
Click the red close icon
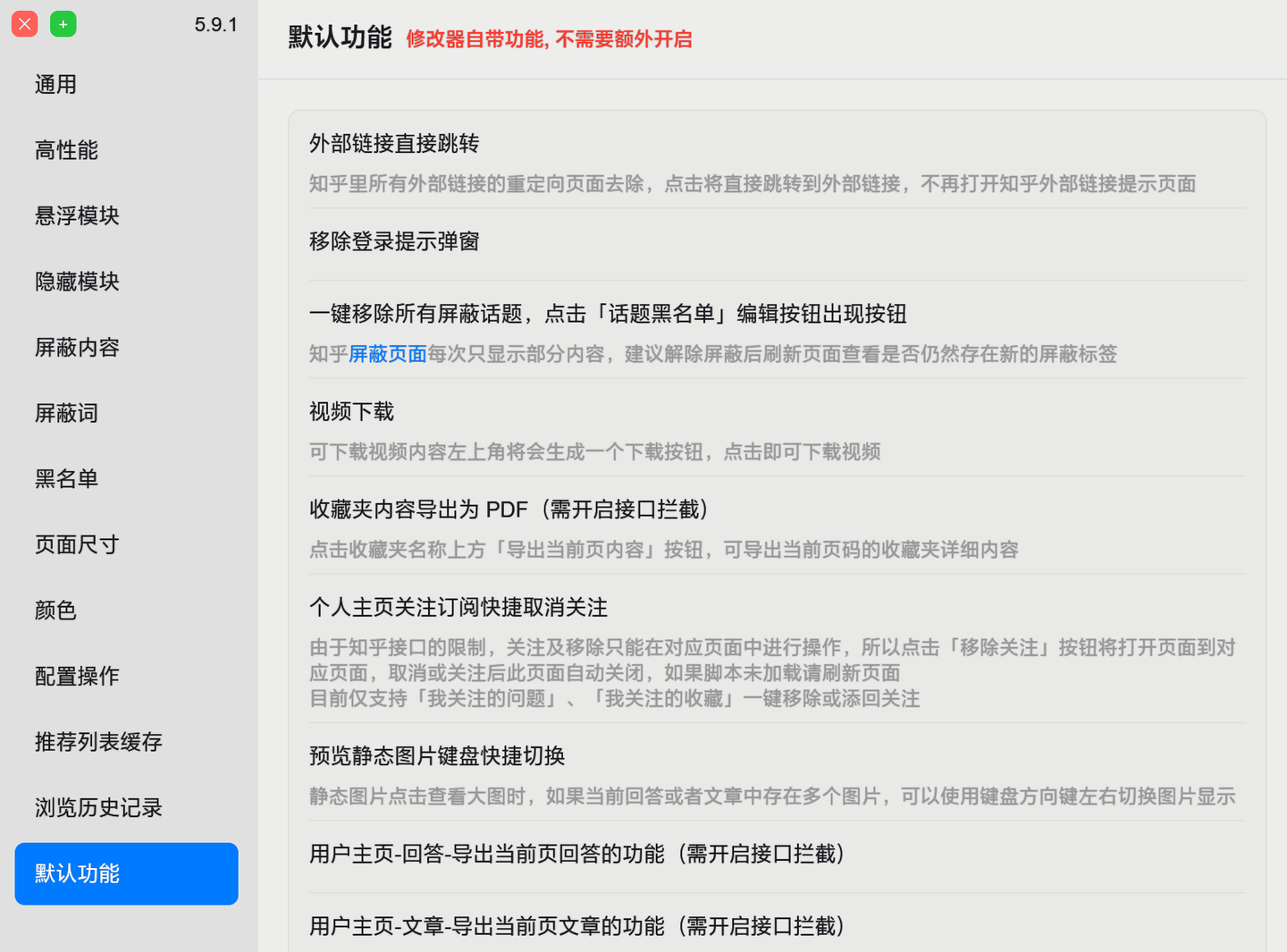pyautogui.click(x=24, y=24)
